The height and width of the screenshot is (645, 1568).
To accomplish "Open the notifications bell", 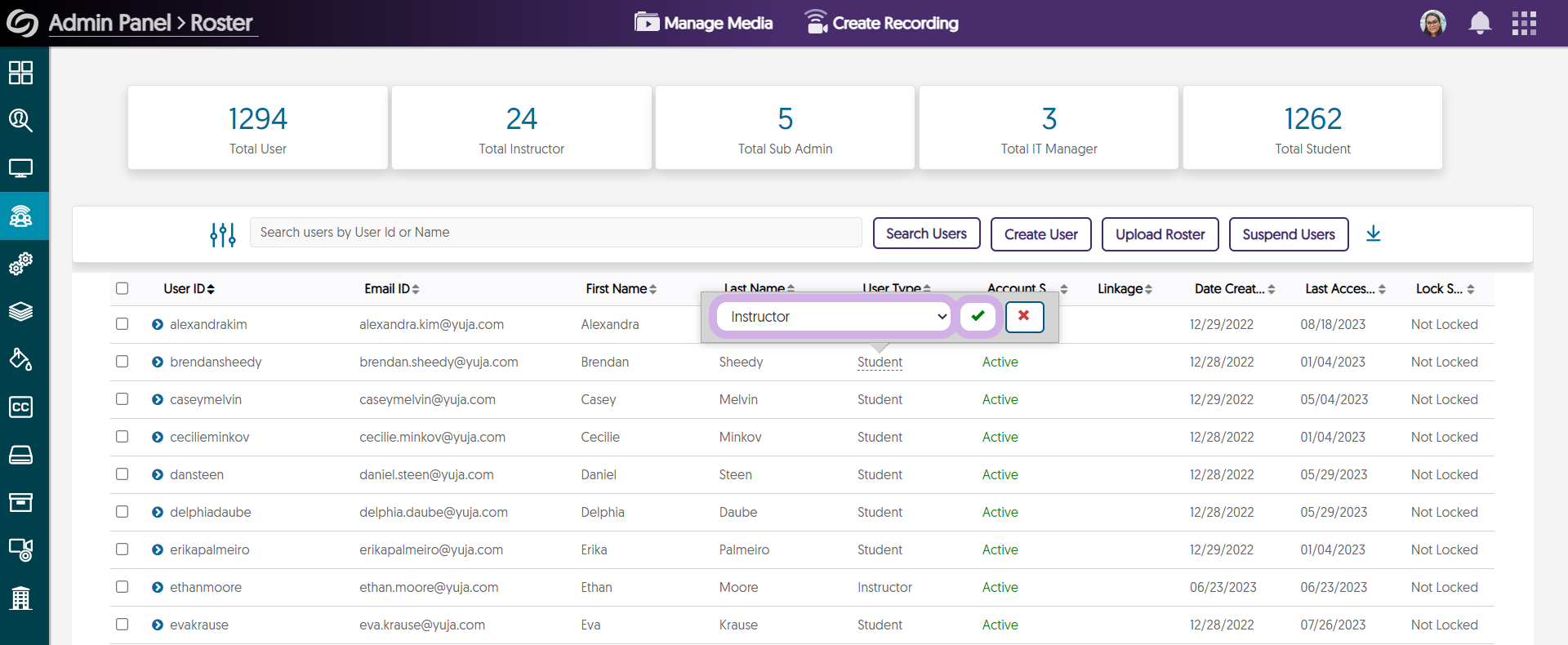I will 1479,23.
